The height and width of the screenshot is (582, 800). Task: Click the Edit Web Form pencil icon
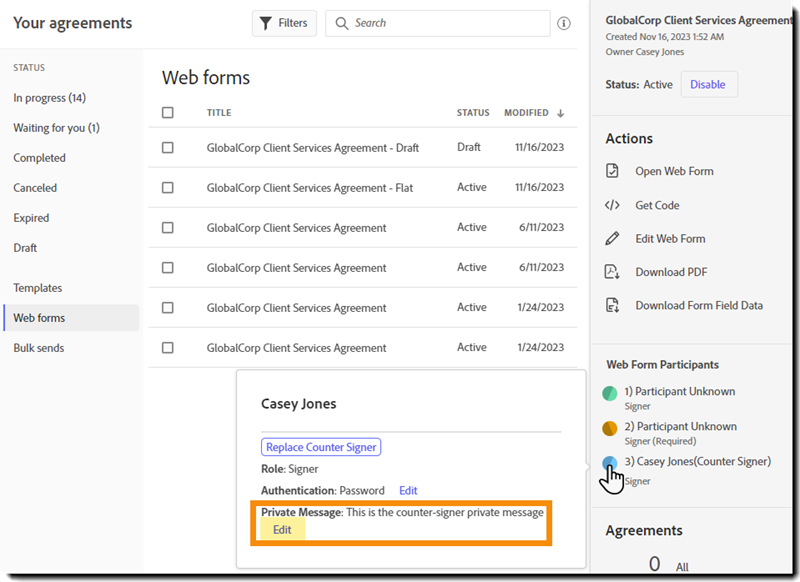[613, 239]
